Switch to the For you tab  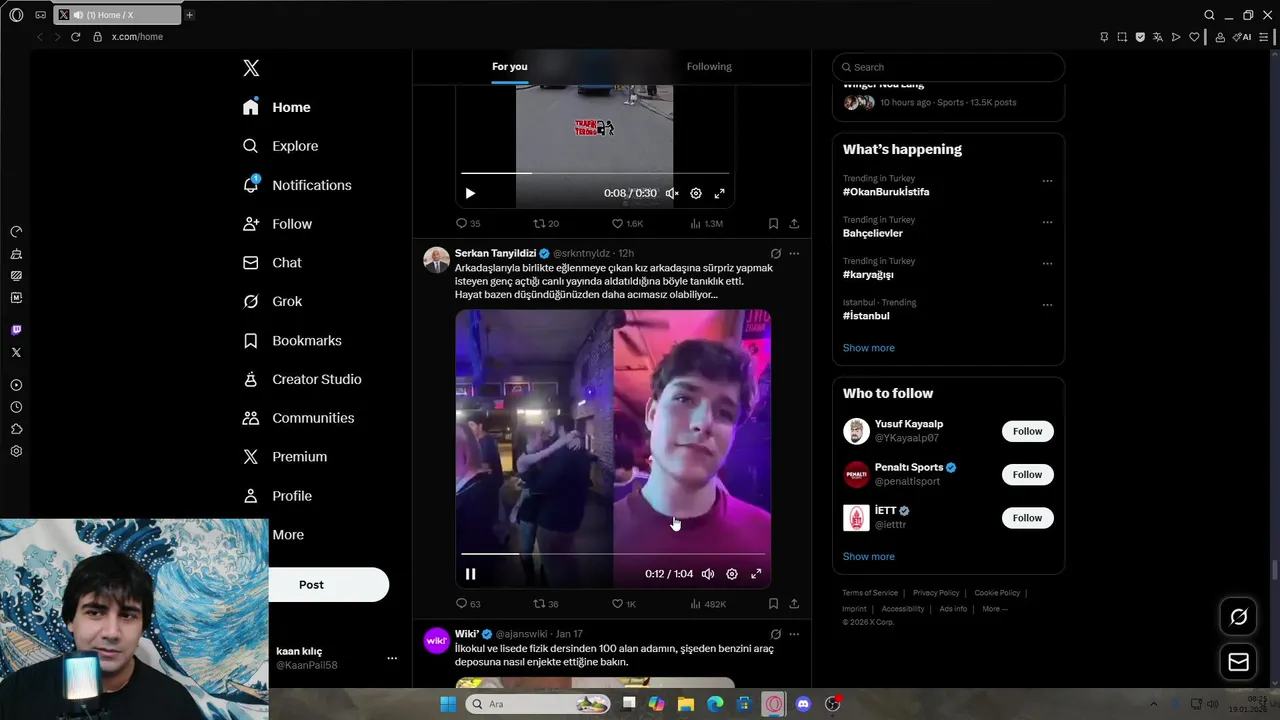pos(509,66)
